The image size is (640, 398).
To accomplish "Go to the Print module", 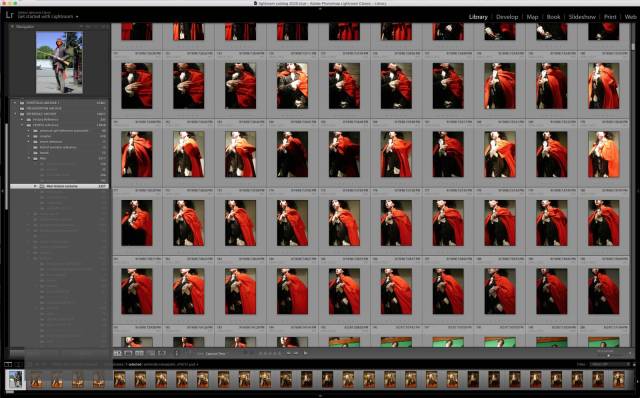I will [610, 17].
